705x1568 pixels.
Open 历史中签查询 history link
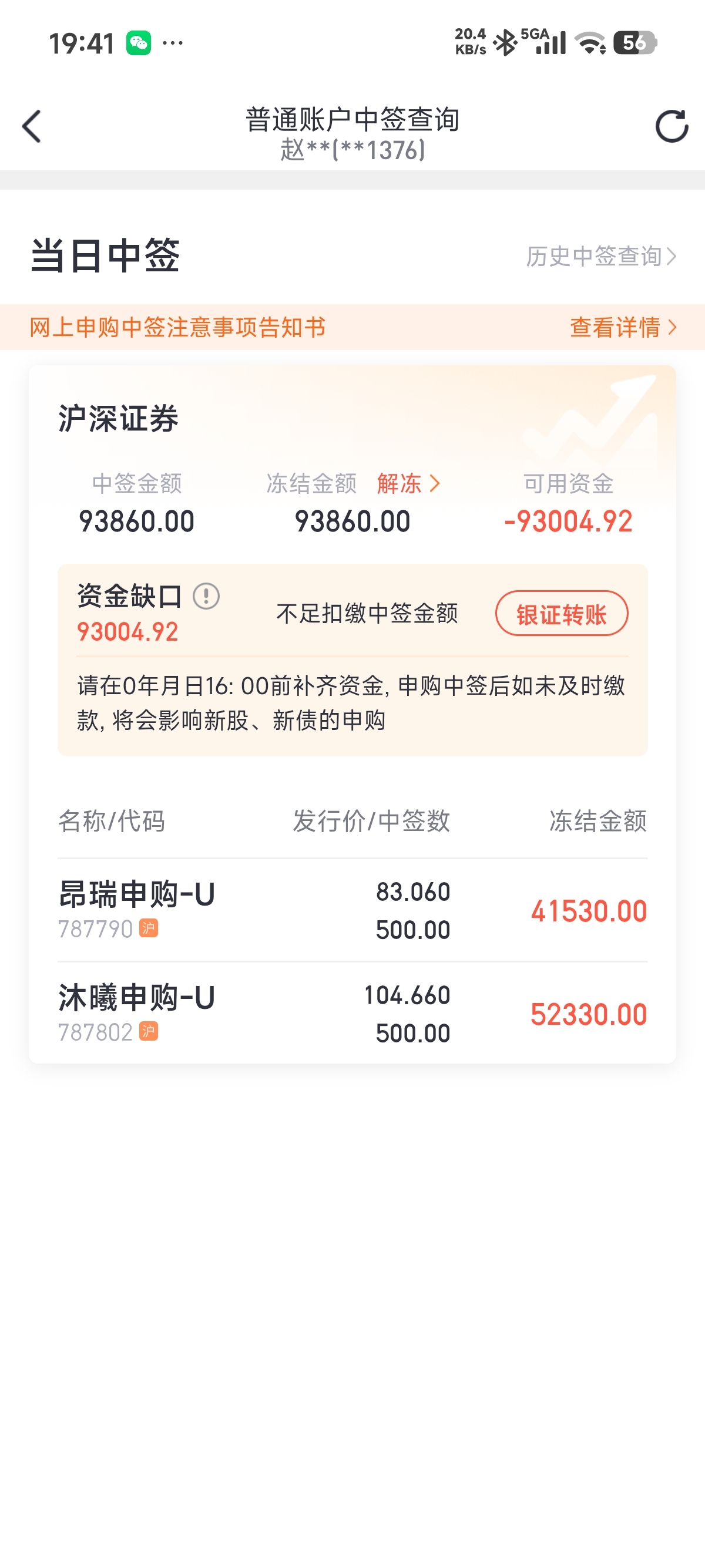coord(601,256)
